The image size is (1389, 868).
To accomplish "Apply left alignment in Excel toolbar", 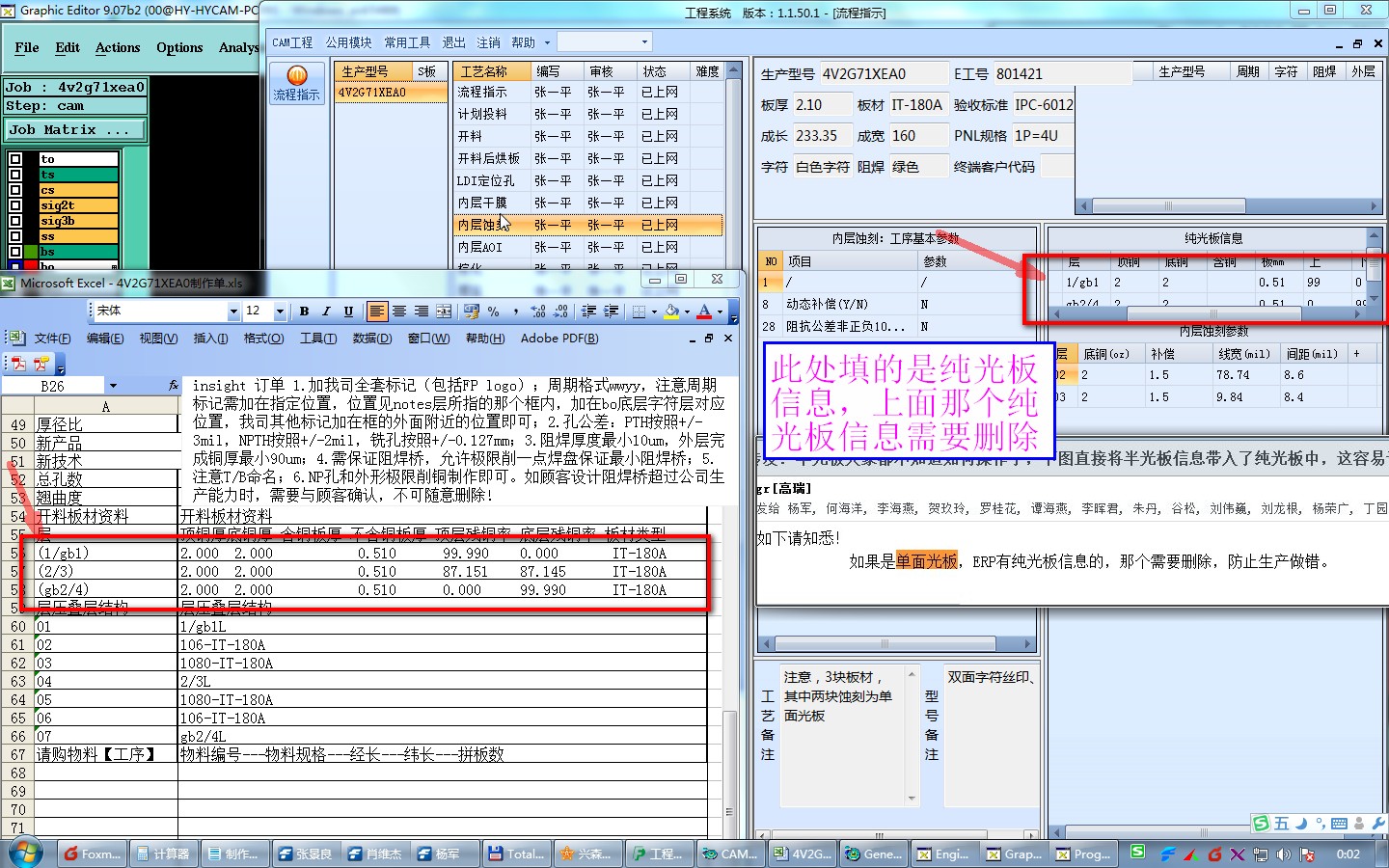I will (x=377, y=312).
